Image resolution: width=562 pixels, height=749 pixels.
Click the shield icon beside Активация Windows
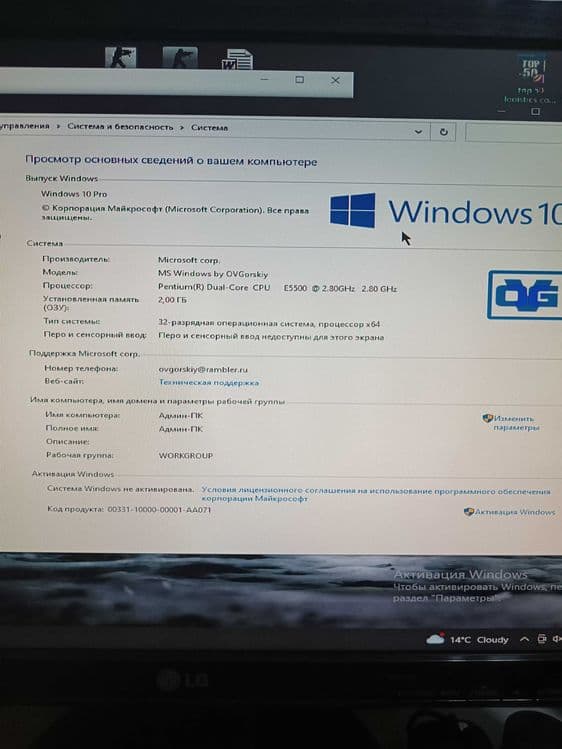point(468,512)
